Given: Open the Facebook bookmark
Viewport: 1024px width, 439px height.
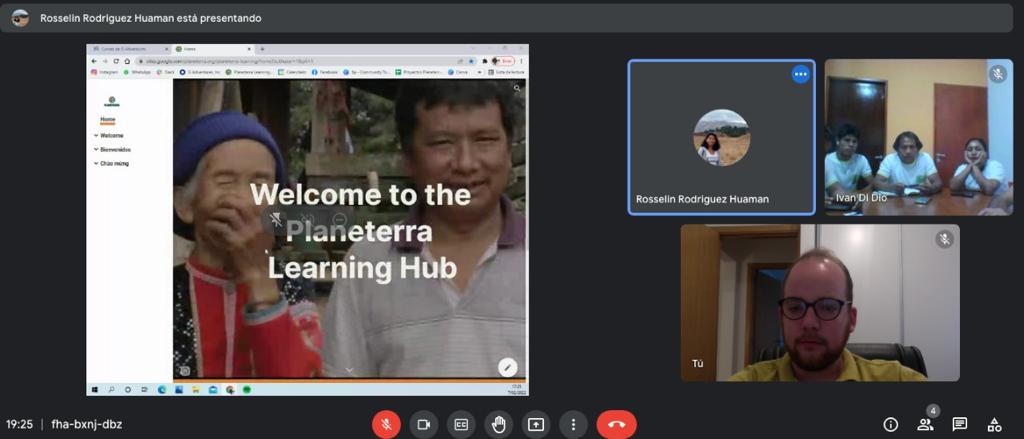Looking at the screenshot, I should 325,72.
